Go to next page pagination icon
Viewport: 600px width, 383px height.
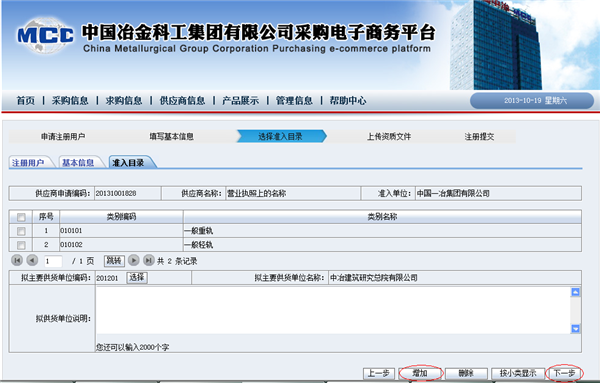[x=134, y=261]
